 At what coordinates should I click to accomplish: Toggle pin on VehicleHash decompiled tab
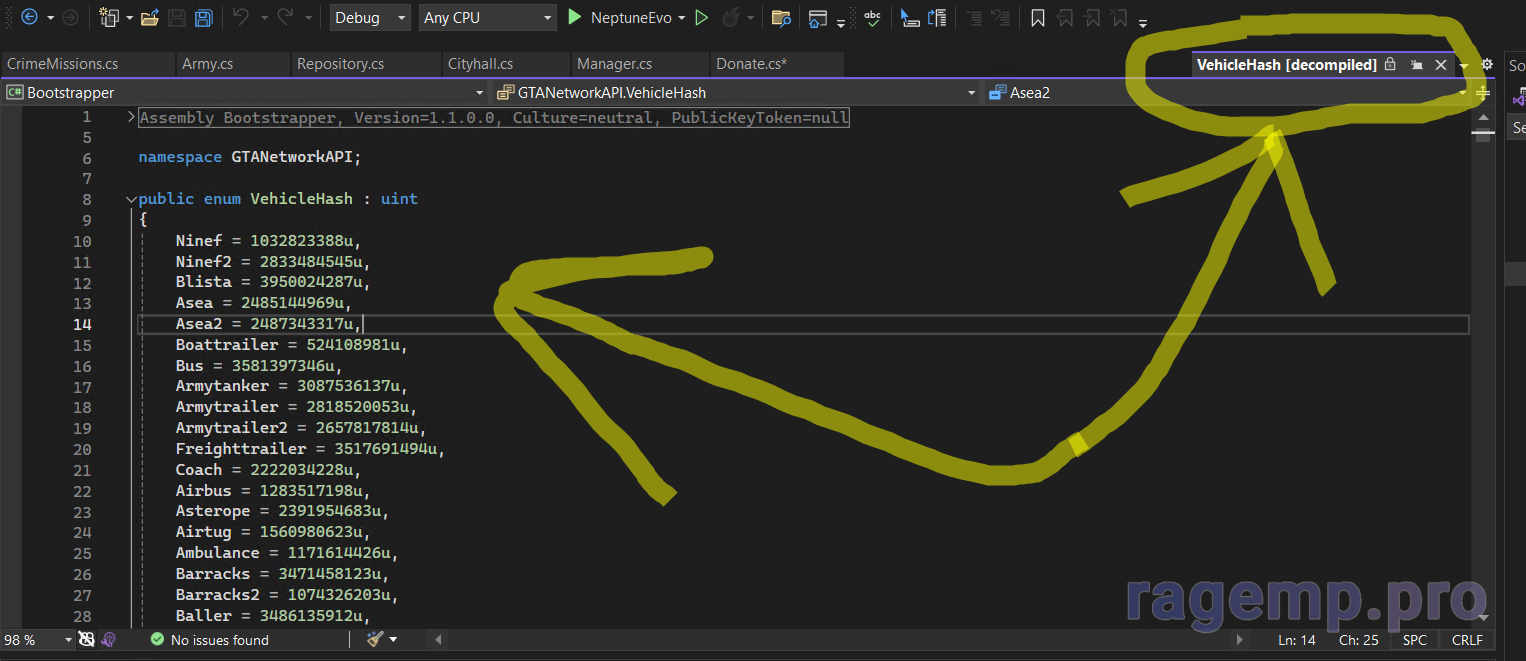coord(1416,65)
